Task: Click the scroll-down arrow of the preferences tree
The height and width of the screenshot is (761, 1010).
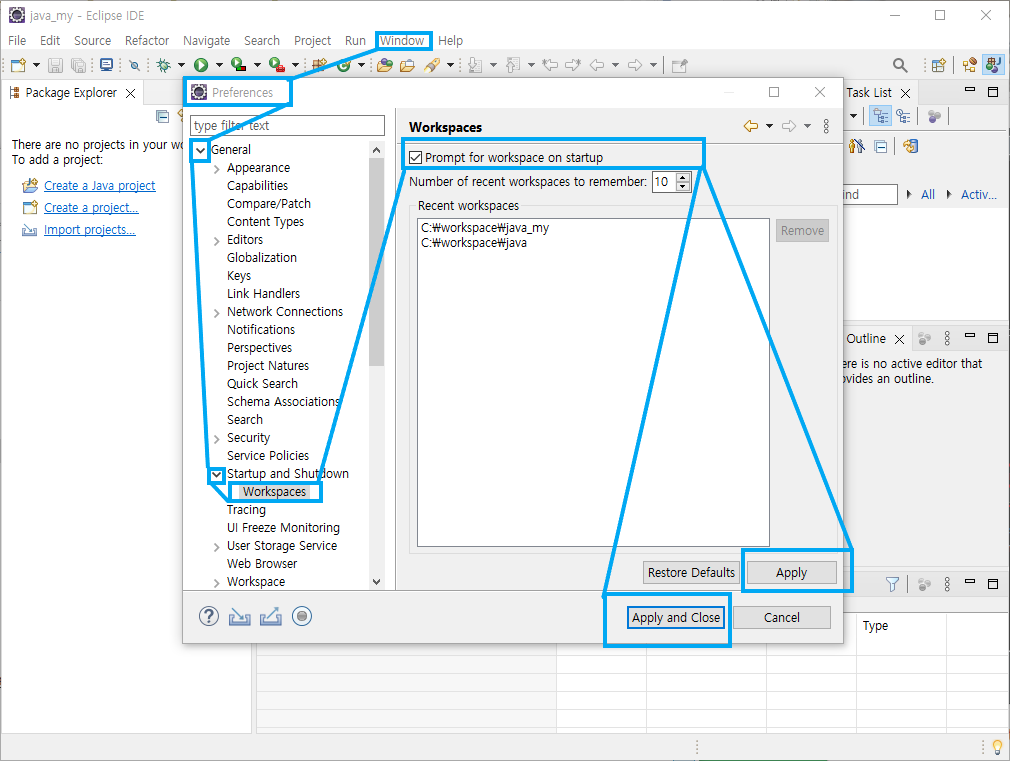Action: pyautogui.click(x=376, y=582)
